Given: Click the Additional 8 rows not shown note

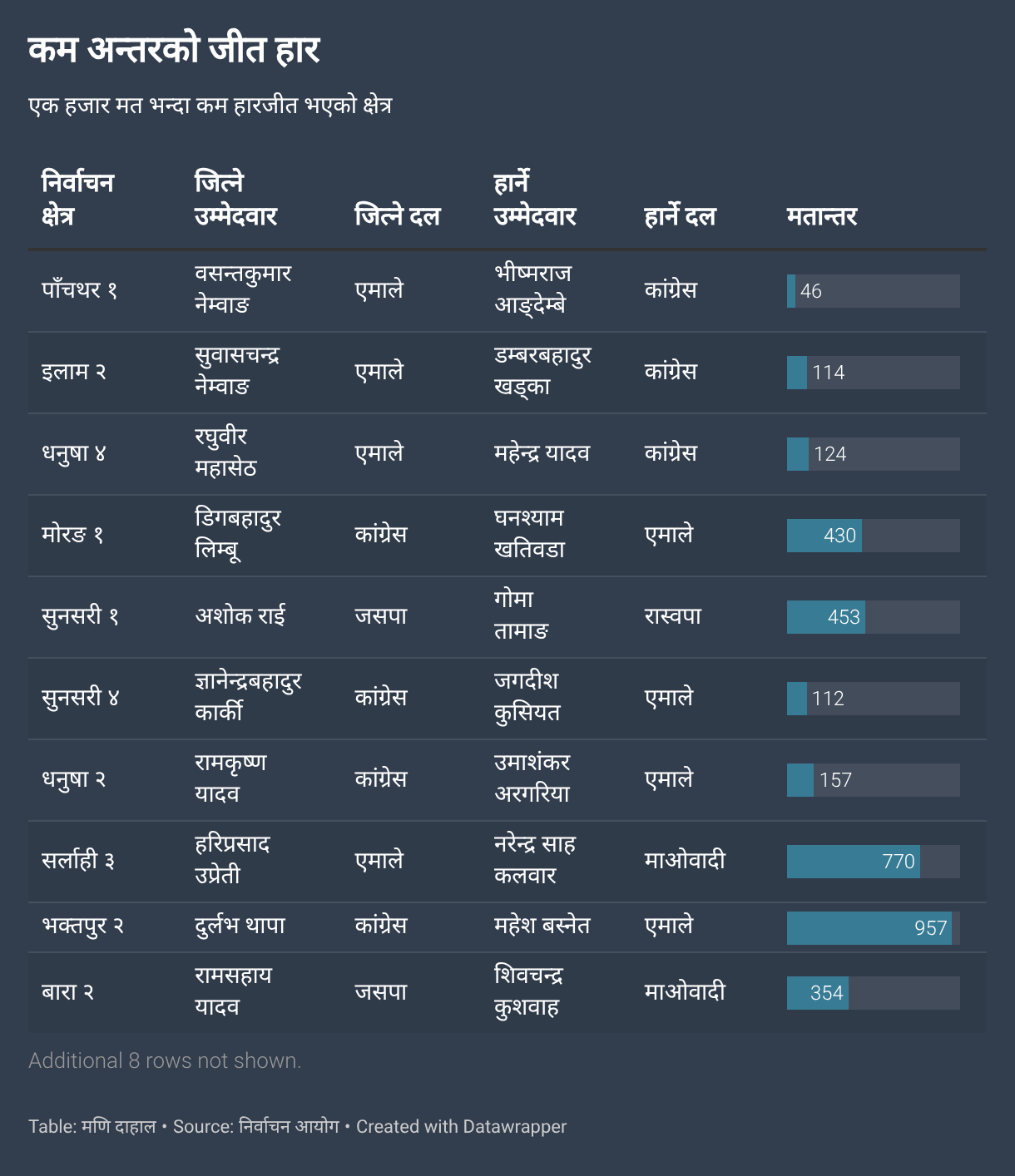Looking at the screenshot, I should 165,1060.
